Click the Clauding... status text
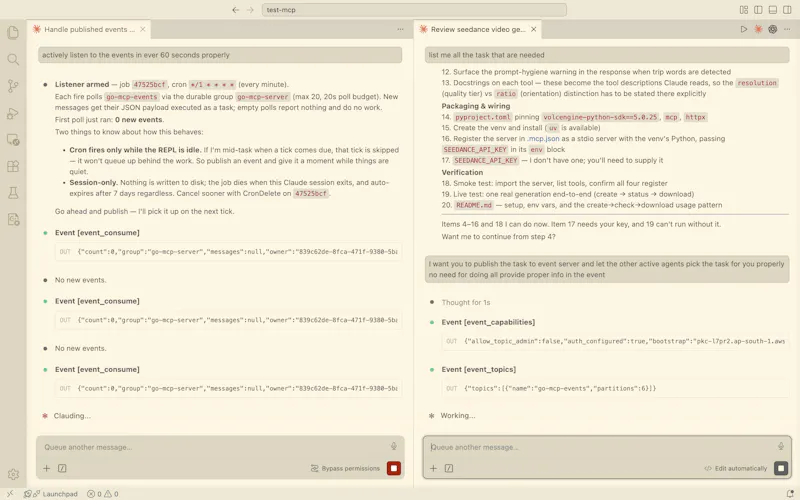 72,415
